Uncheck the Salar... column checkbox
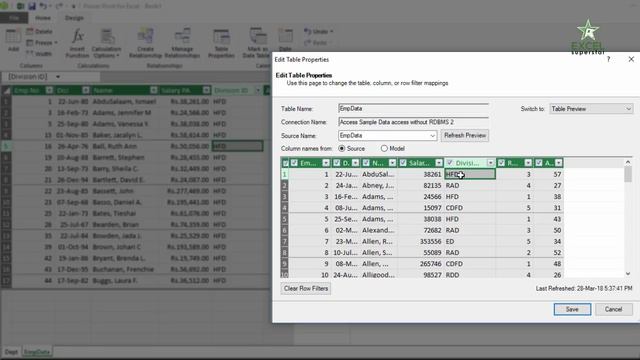640x360 pixels. click(x=403, y=163)
